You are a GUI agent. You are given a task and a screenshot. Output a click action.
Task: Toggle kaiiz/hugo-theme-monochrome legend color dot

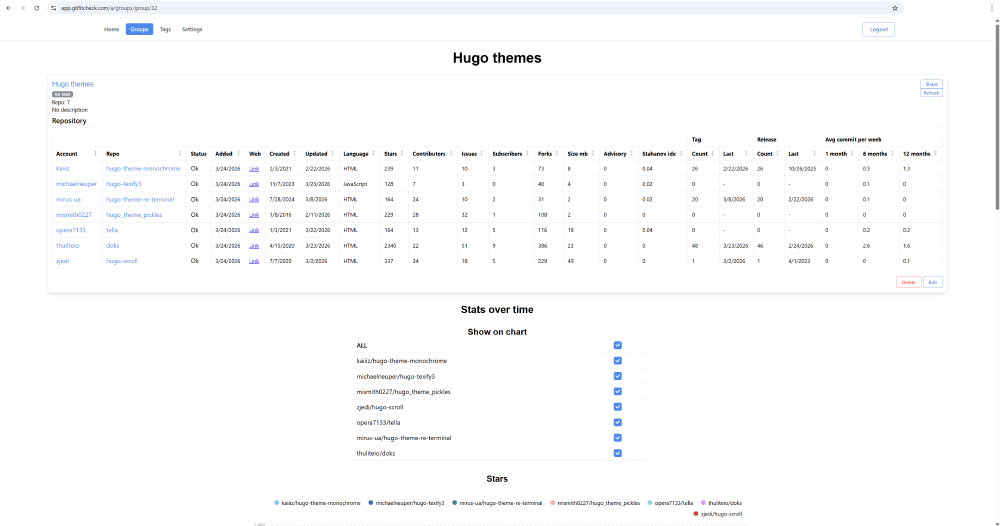click(277, 503)
